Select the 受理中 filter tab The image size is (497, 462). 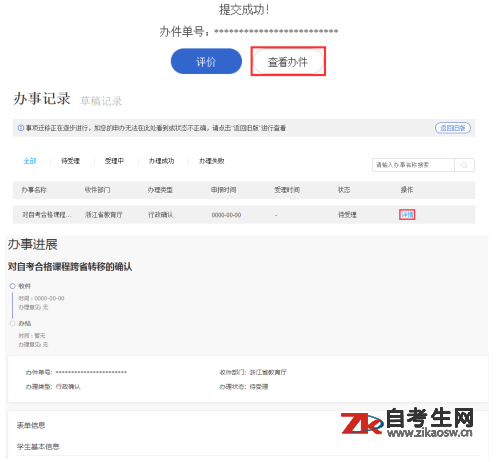coord(114,161)
